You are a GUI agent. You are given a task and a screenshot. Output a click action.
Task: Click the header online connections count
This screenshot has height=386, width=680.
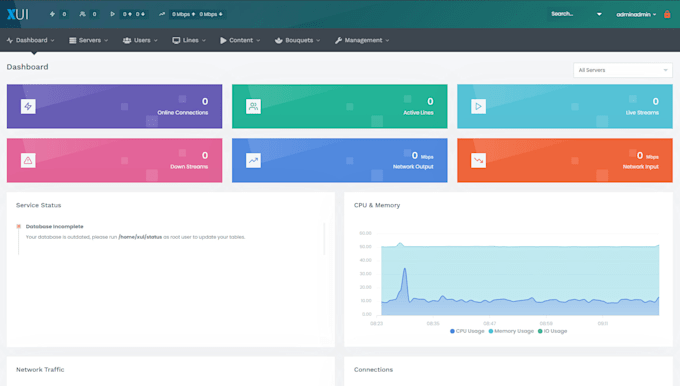point(64,14)
